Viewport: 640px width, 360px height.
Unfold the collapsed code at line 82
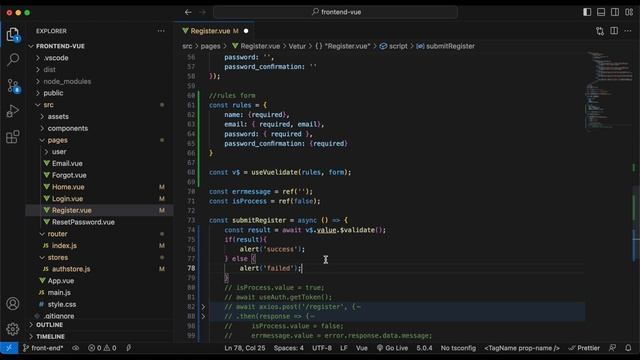coord(203,307)
